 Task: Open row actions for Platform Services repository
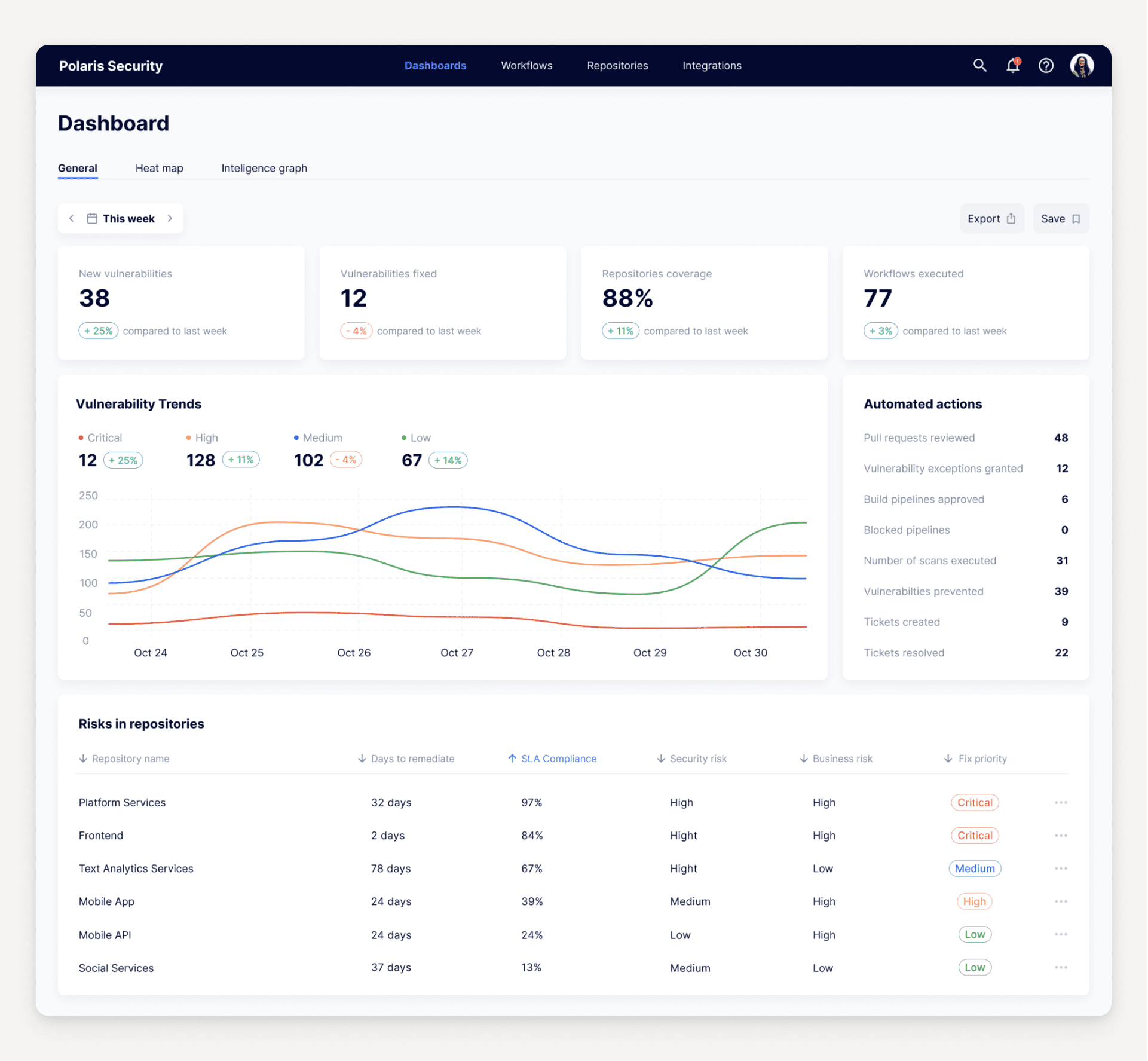[1061, 802]
